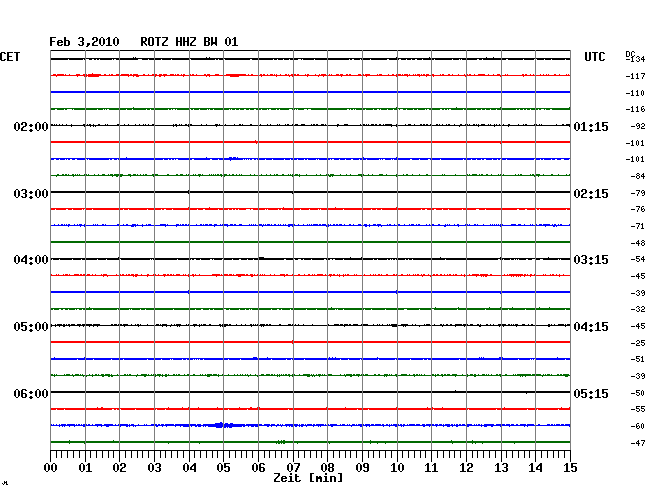650x494 pixels.
Task: Select minute-axis tick label 09
Action: [x=362, y=467]
